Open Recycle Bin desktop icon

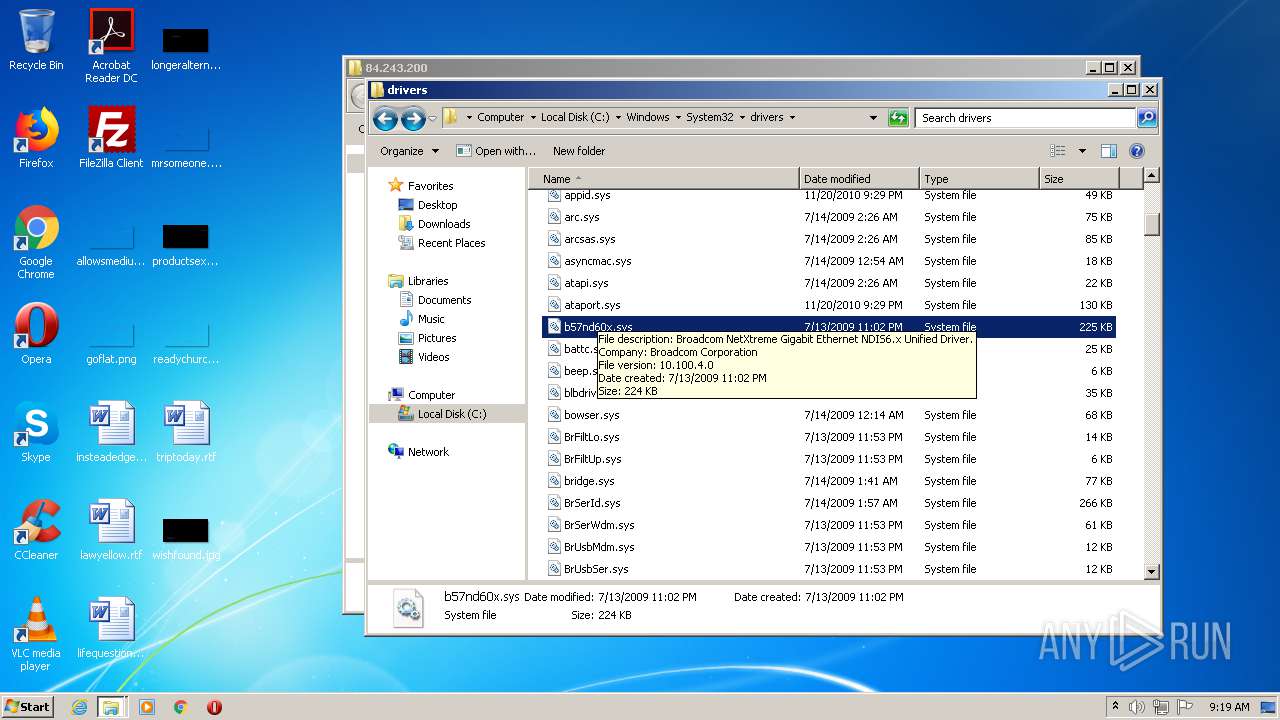coord(36,40)
